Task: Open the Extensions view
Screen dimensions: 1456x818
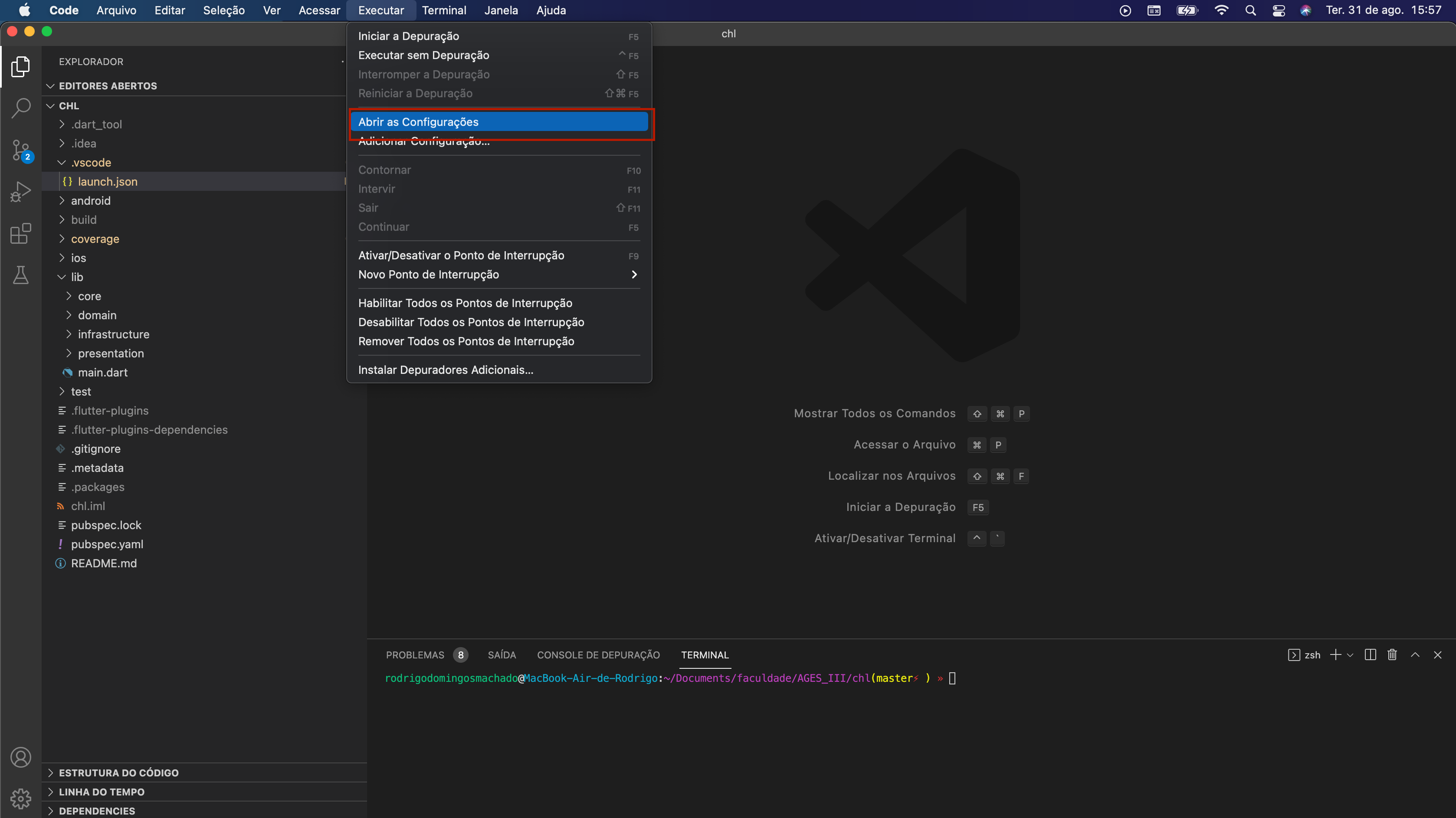Action: click(21, 233)
